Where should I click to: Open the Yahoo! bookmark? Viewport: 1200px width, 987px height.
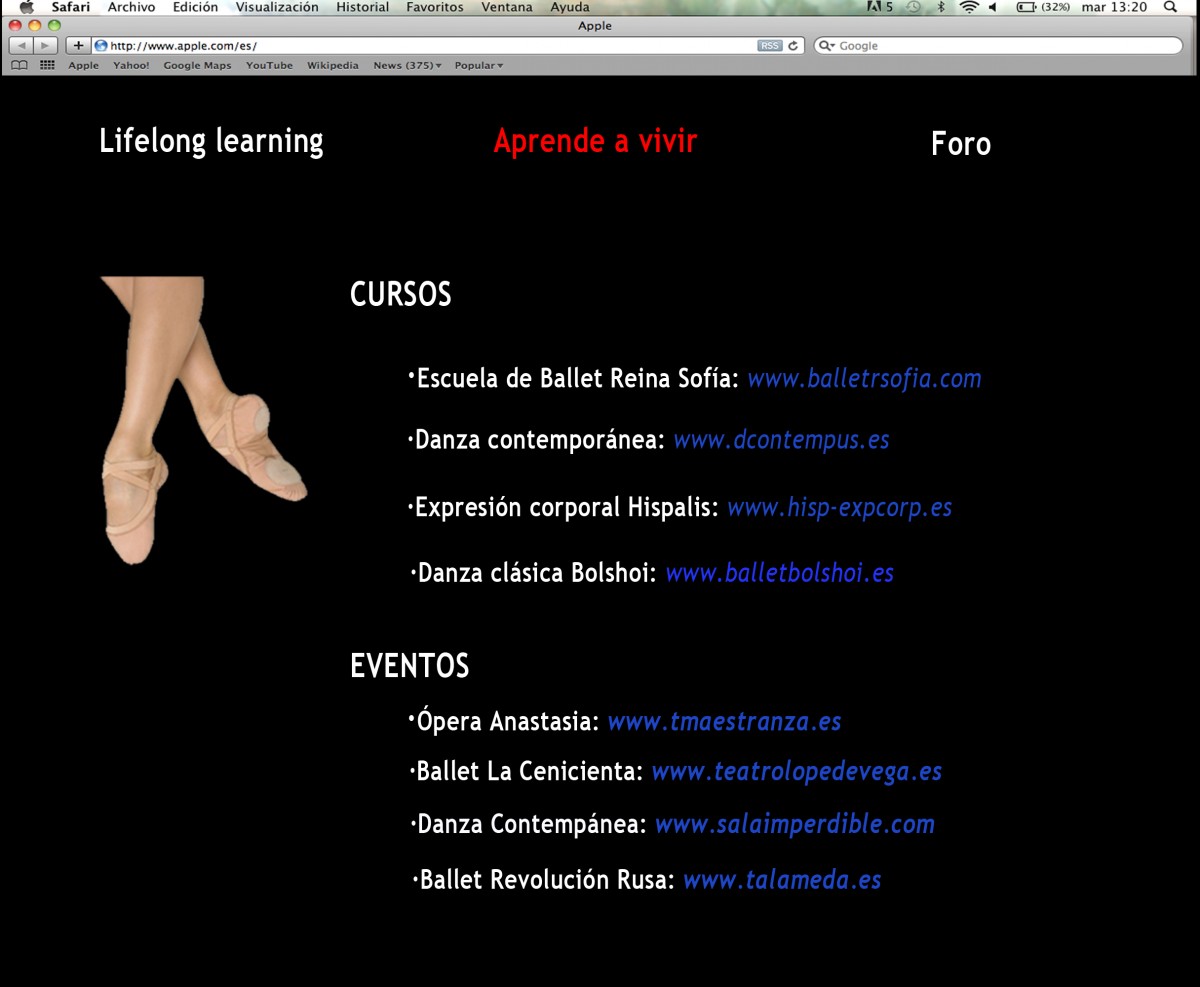pos(131,65)
